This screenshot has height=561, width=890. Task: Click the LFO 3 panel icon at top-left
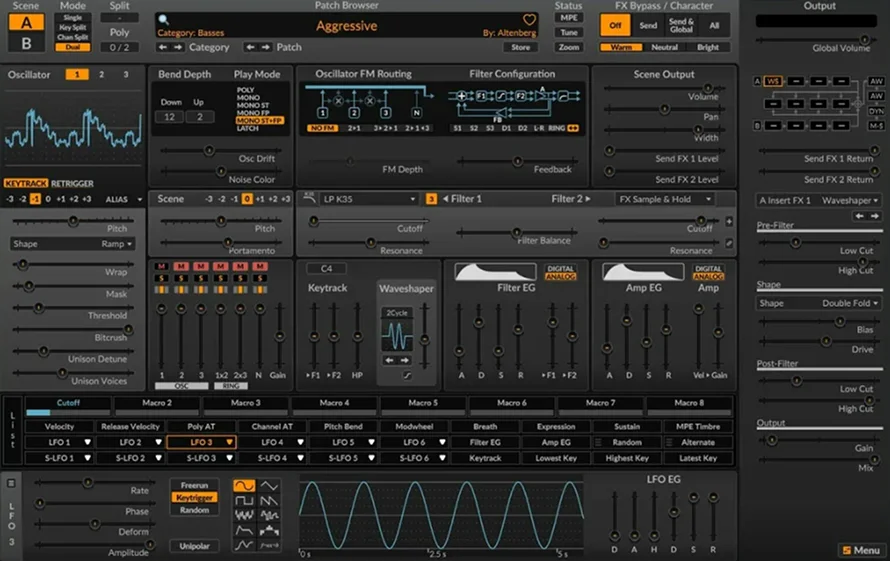coord(12,483)
